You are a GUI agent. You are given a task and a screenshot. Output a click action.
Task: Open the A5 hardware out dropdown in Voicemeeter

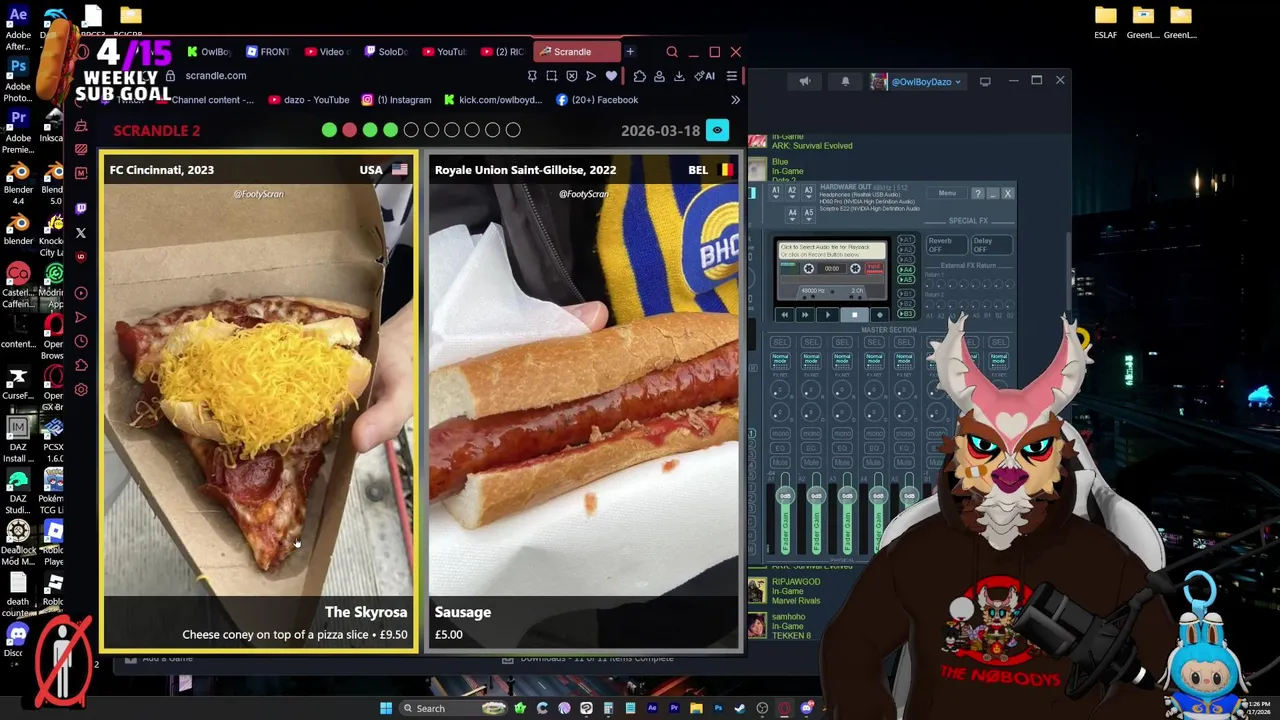tap(809, 215)
